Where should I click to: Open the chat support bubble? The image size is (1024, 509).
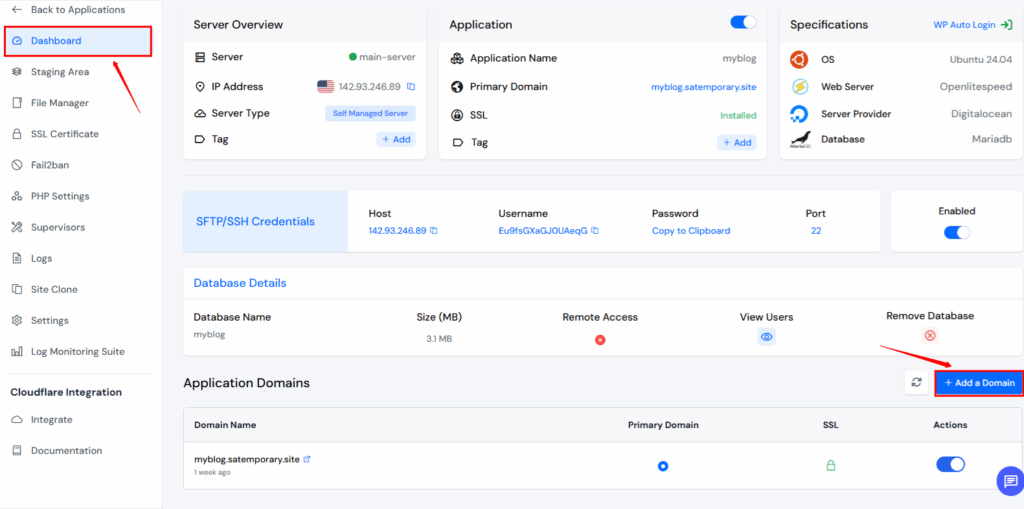click(1010, 481)
